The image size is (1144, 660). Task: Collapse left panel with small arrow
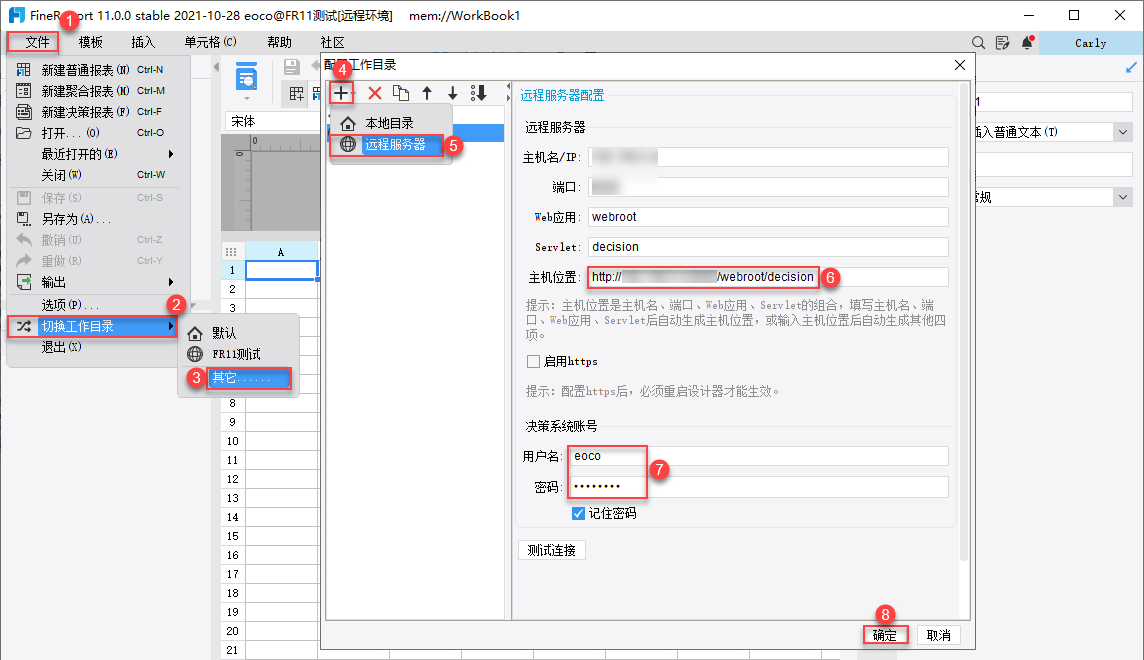tap(216, 67)
